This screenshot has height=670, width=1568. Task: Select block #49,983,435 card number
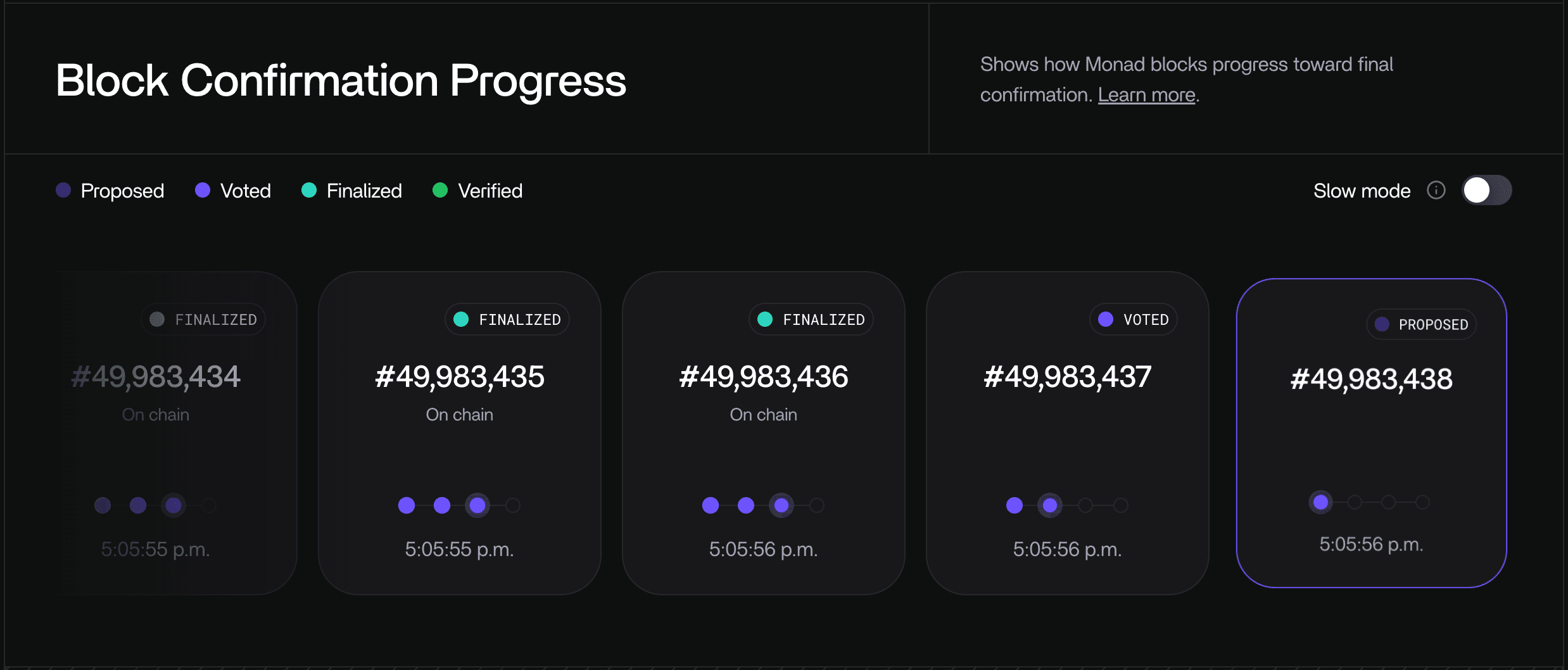coord(460,377)
